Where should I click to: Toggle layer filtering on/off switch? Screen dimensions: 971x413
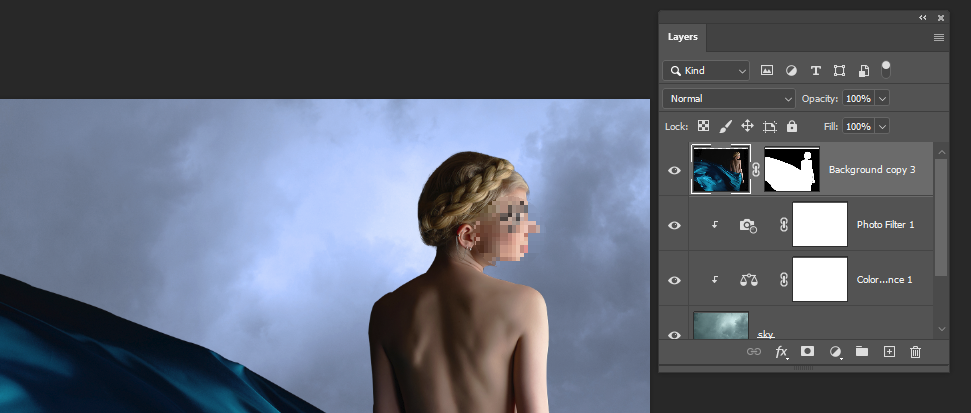tap(886, 69)
